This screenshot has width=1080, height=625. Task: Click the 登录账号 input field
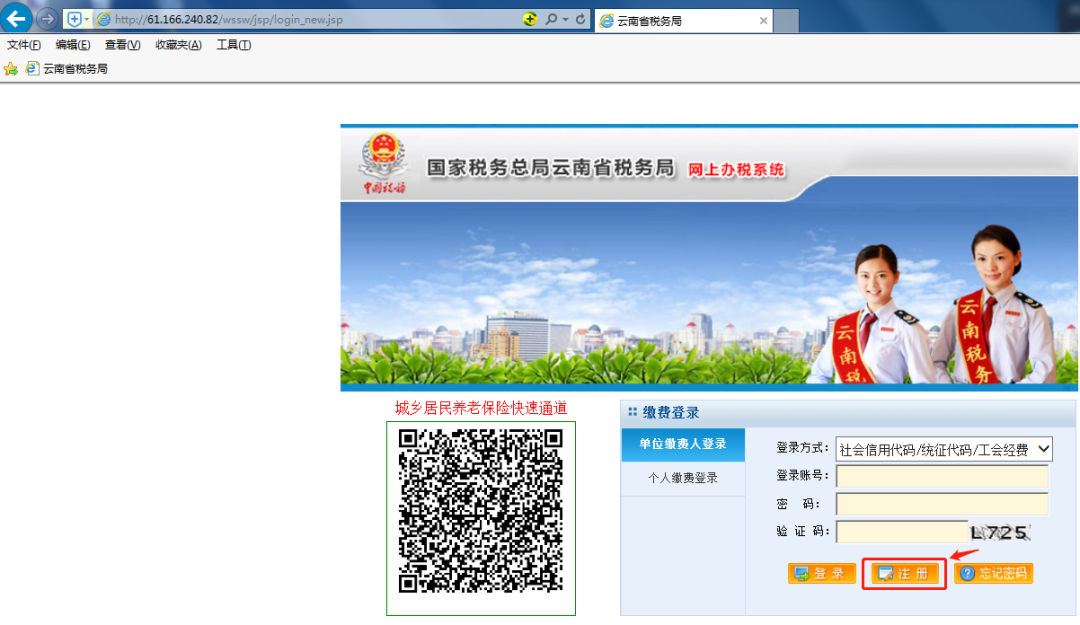[942, 476]
